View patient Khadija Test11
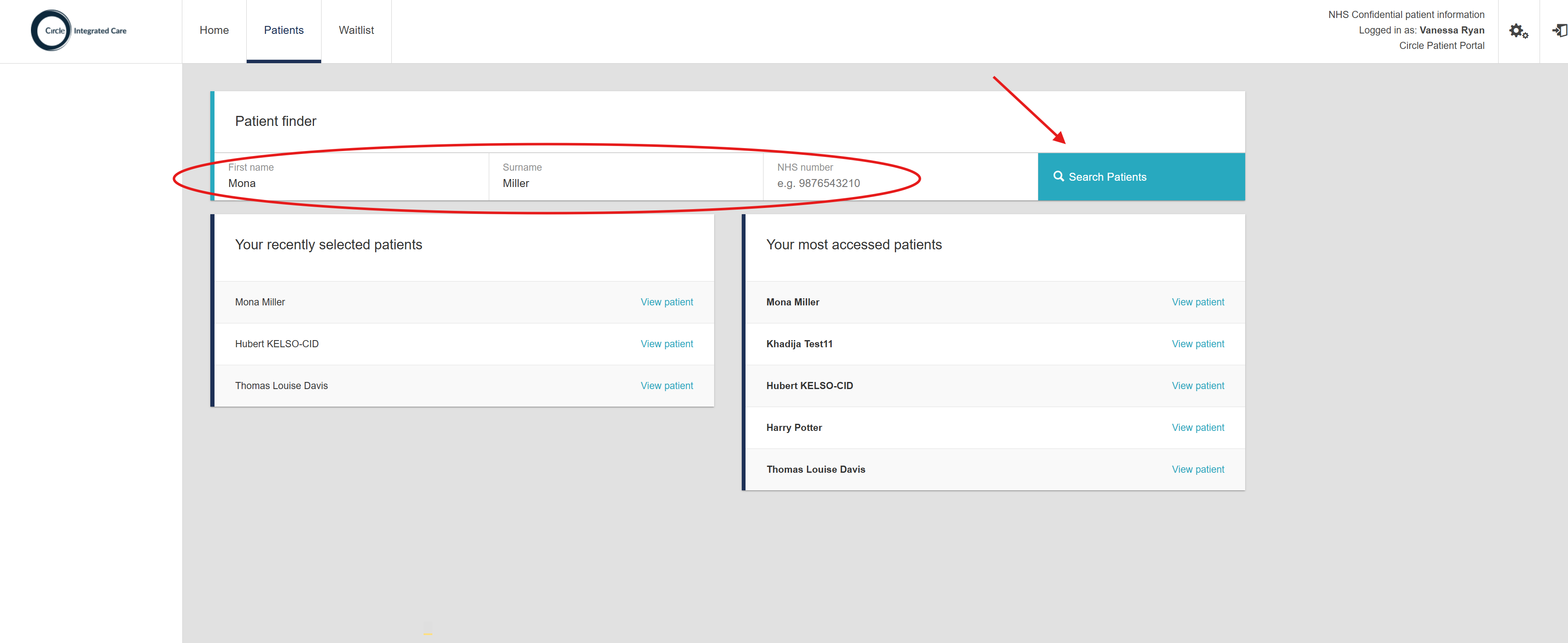Viewport: 1568px width, 643px height. point(1197,344)
